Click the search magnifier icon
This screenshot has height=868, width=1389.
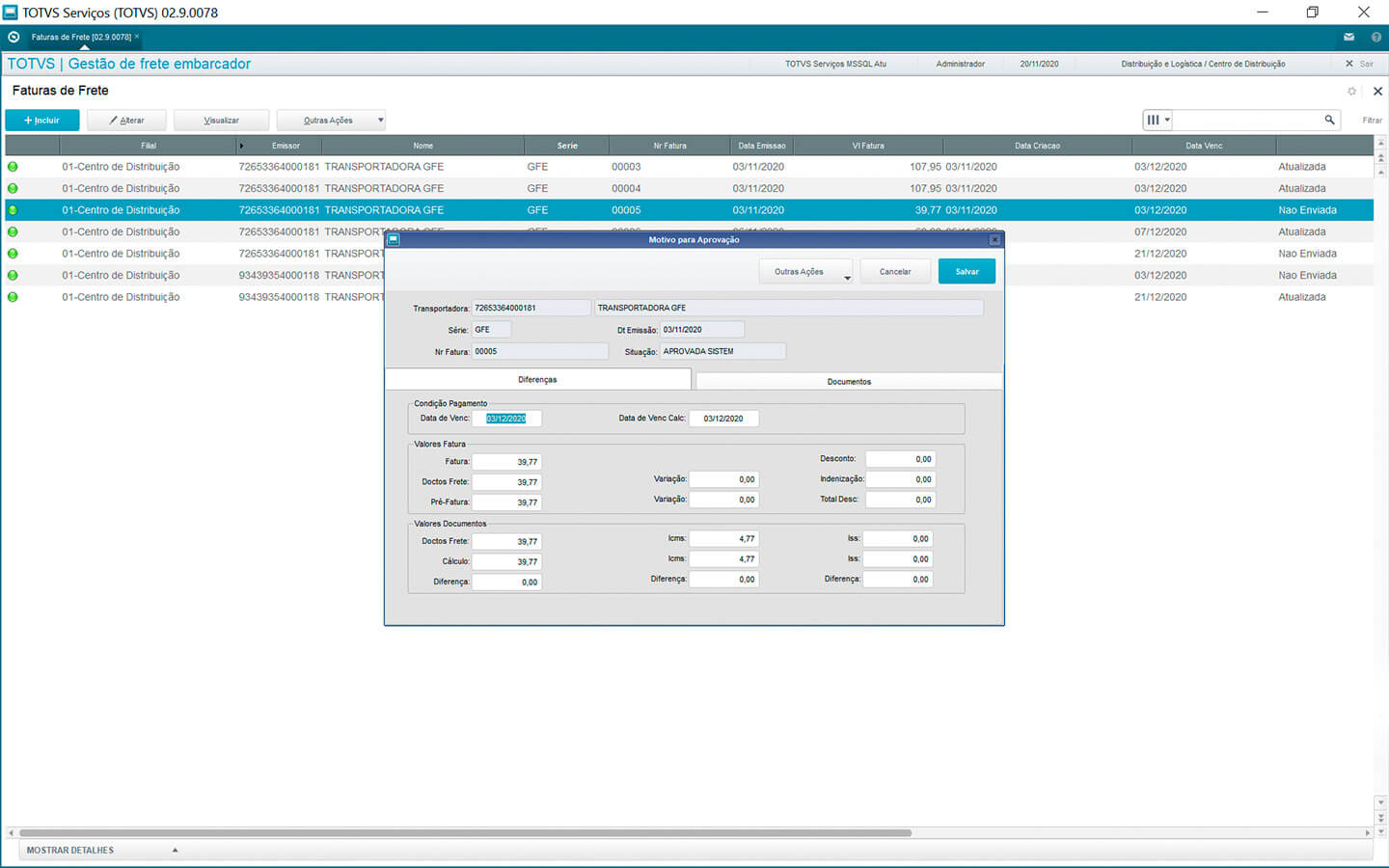1329,120
